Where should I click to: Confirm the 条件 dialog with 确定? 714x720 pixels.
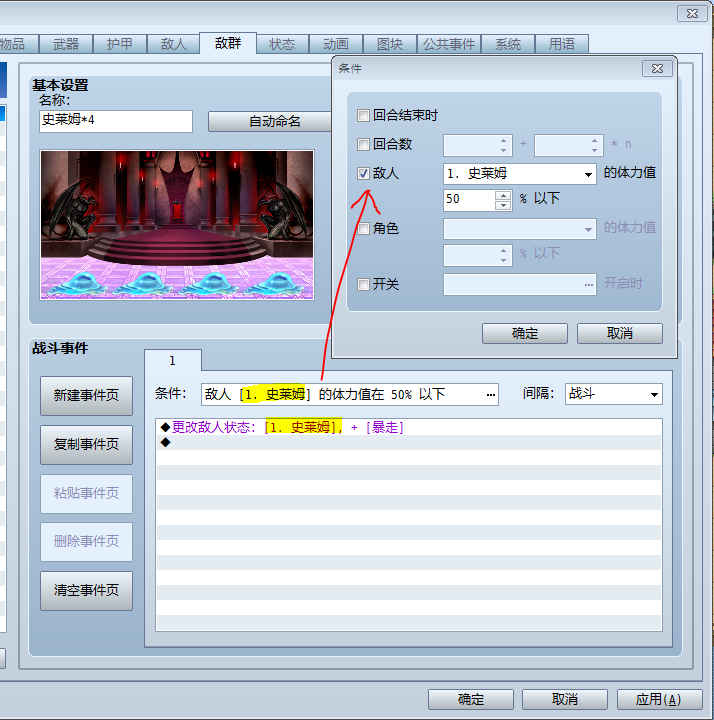click(x=524, y=333)
